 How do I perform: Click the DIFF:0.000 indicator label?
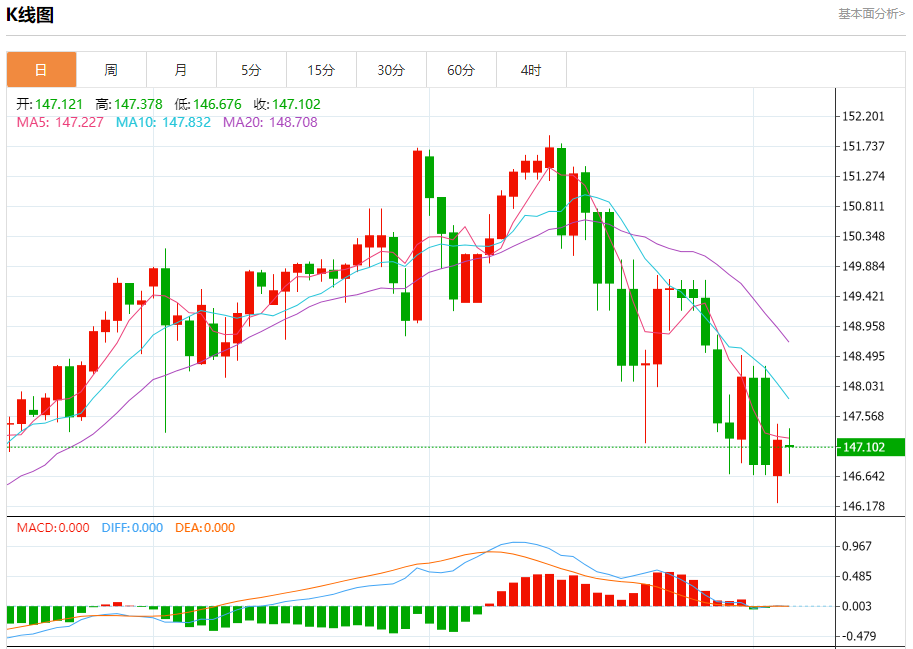132,528
